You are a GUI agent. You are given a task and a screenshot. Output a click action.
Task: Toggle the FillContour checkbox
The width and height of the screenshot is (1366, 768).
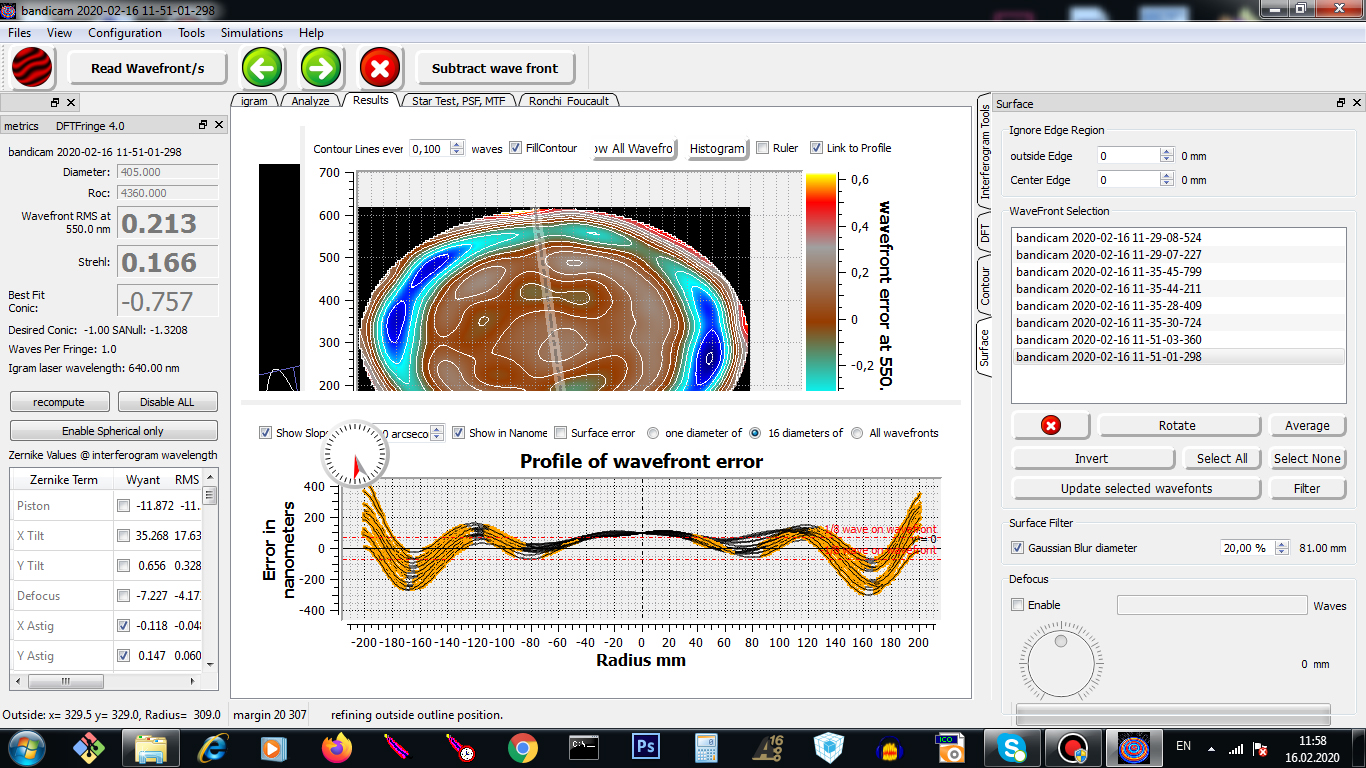[x=516, y=148]
